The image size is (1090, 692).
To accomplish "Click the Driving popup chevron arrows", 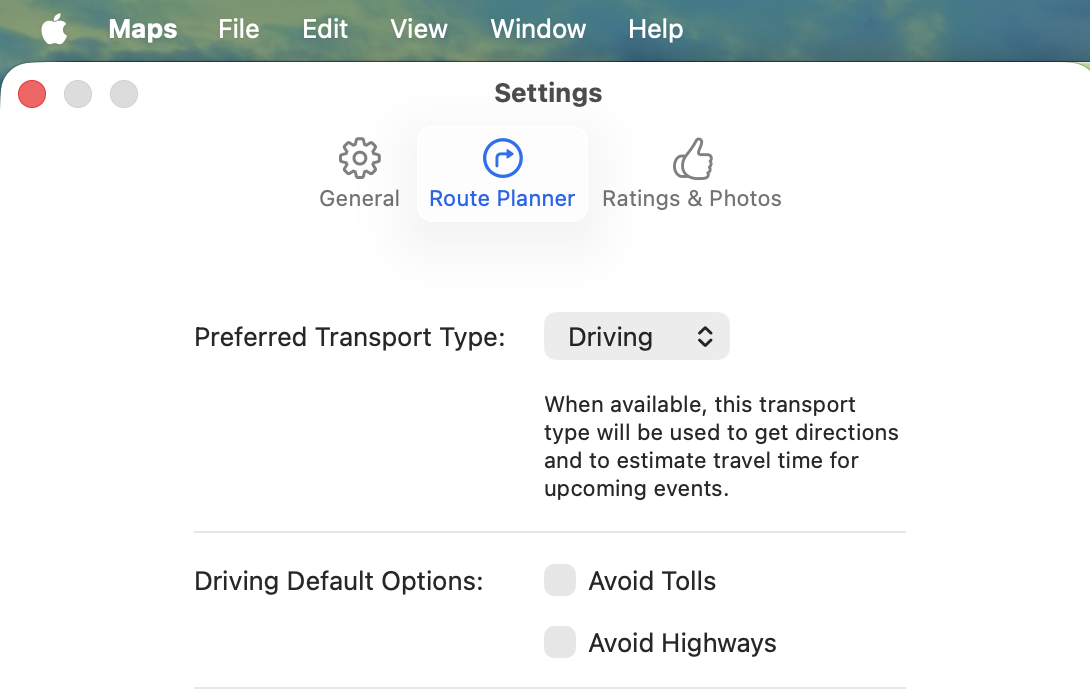I will click(x=705, y=337).
